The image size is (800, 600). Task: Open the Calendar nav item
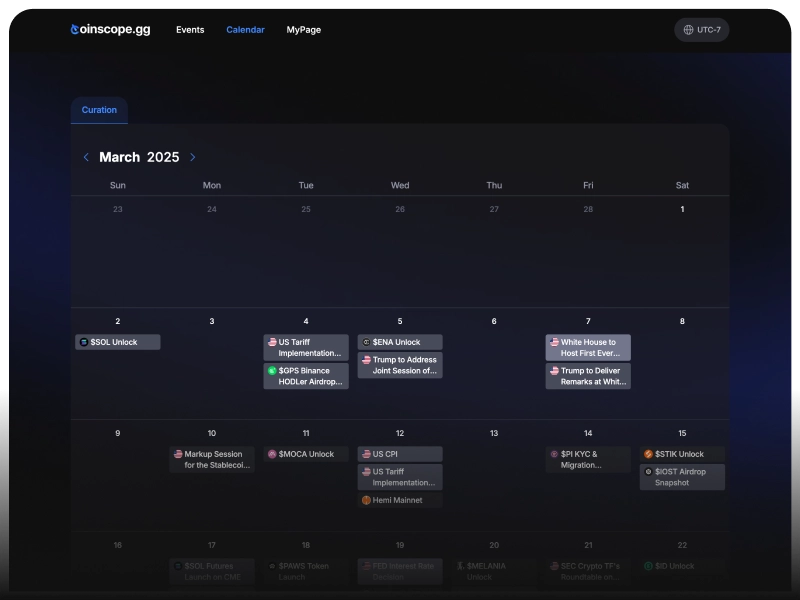[x=245, y=30]
